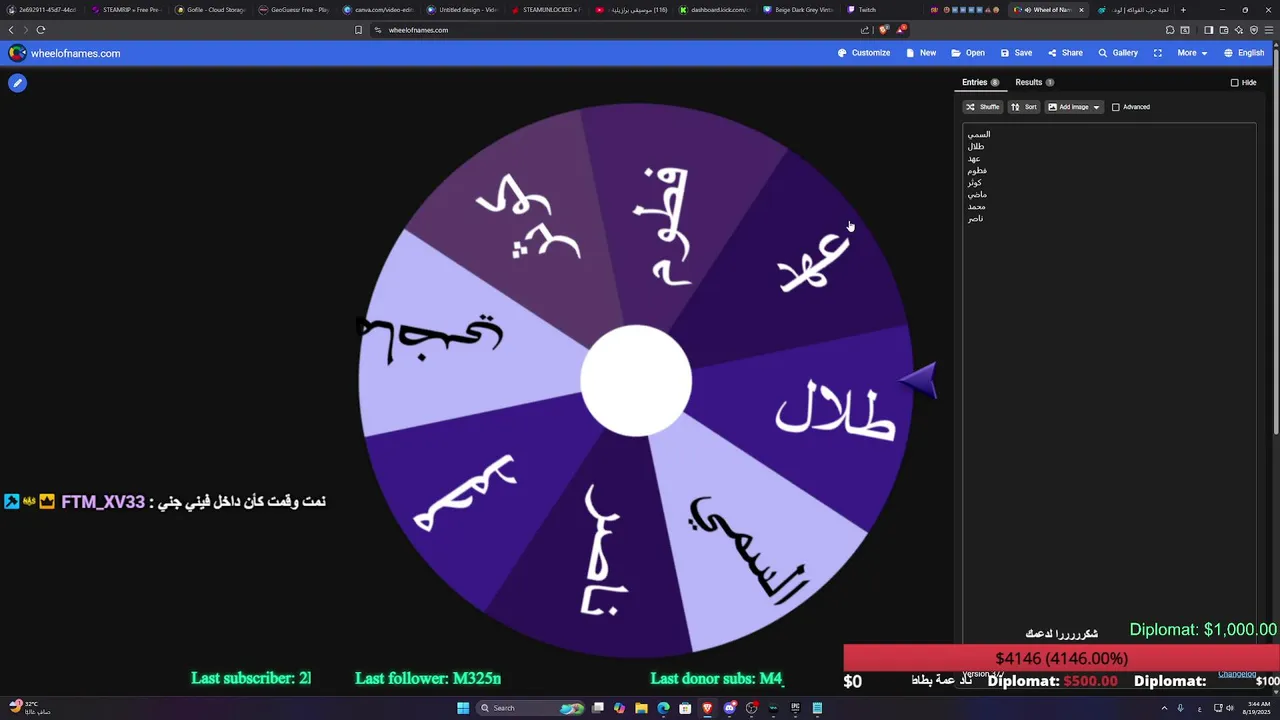Switch to the Results tab

[1034, 82]
